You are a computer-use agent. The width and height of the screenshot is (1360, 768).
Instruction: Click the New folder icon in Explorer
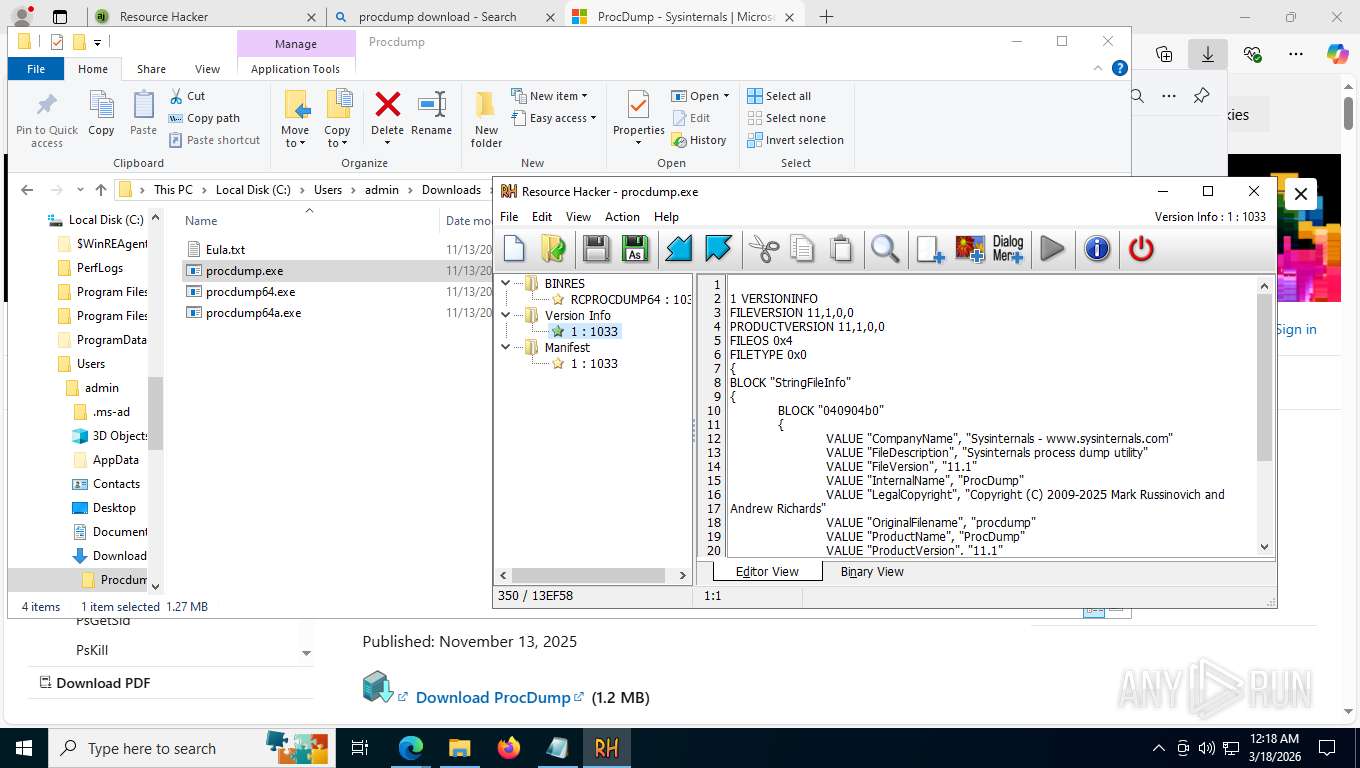[x=486, y=104]
